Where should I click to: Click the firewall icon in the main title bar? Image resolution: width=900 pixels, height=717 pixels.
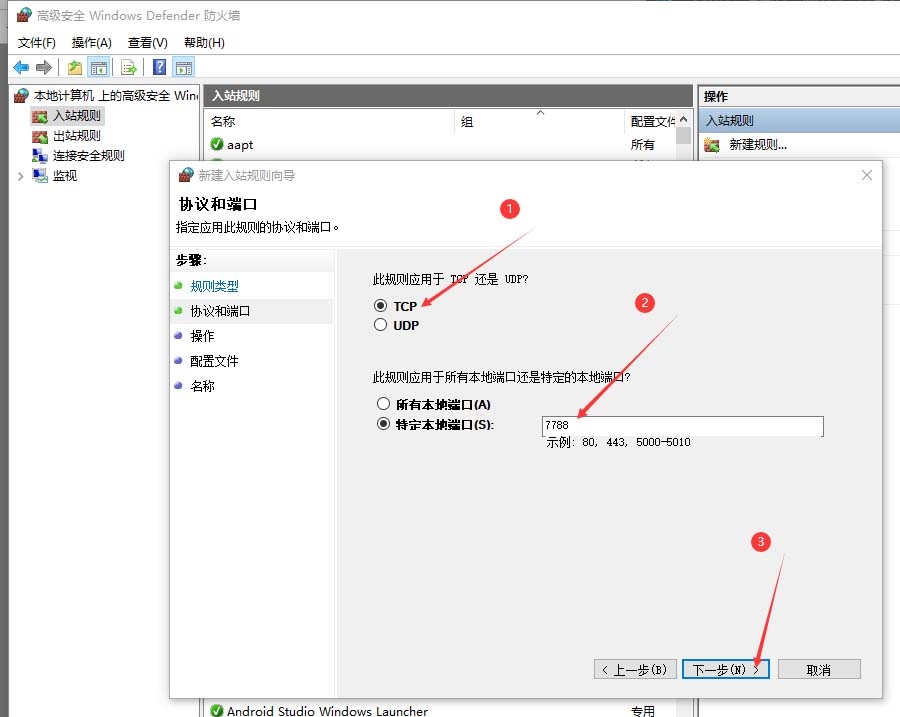[x=24, y=15]
